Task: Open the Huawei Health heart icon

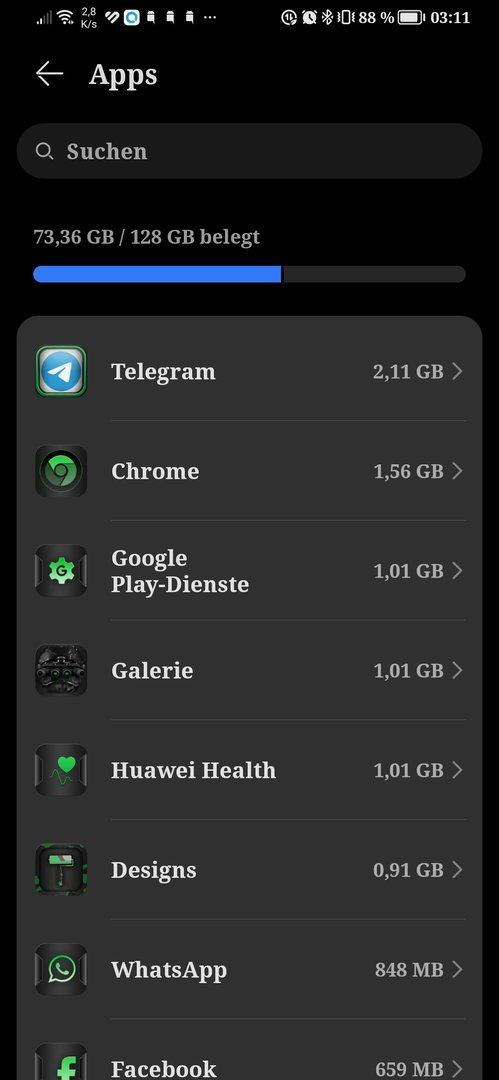Action: pyautogui.click(x=61, y=770)
